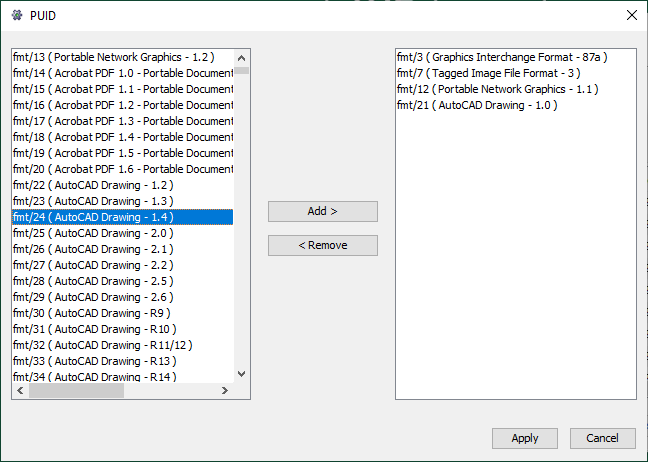
Task: Select fmt/19 Acrobat PDF 1.5 entry
Action: tap(123, 153)
